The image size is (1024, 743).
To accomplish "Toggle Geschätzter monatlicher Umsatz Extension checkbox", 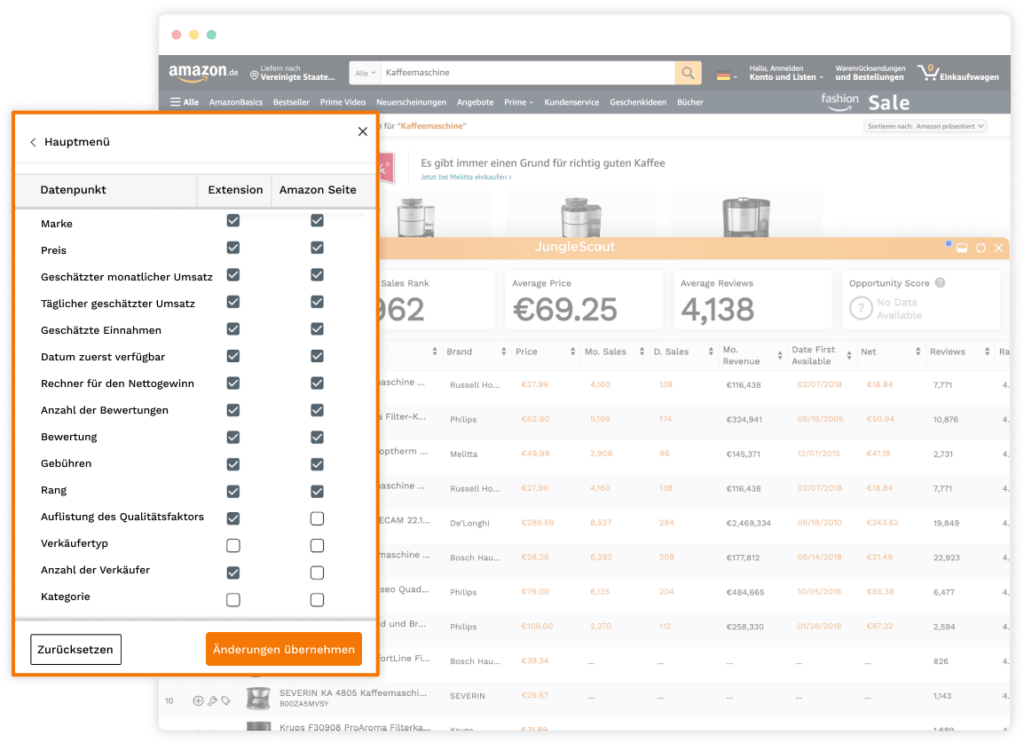I will (233, 274).
